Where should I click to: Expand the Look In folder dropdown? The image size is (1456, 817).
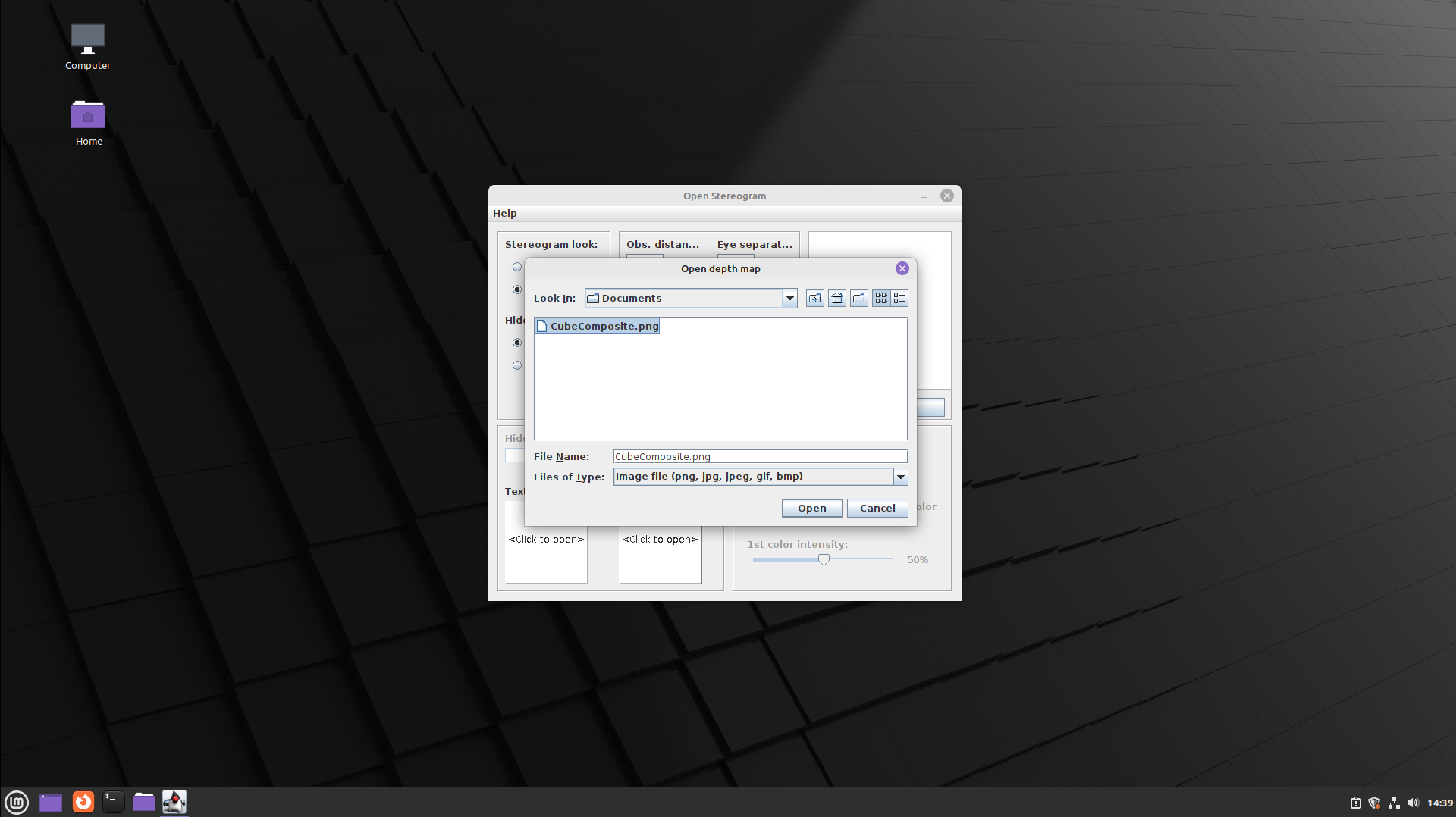(789, 299)
